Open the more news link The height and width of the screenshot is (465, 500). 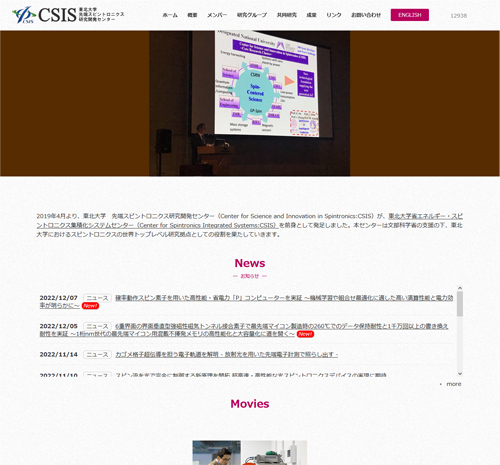point(454,384)
